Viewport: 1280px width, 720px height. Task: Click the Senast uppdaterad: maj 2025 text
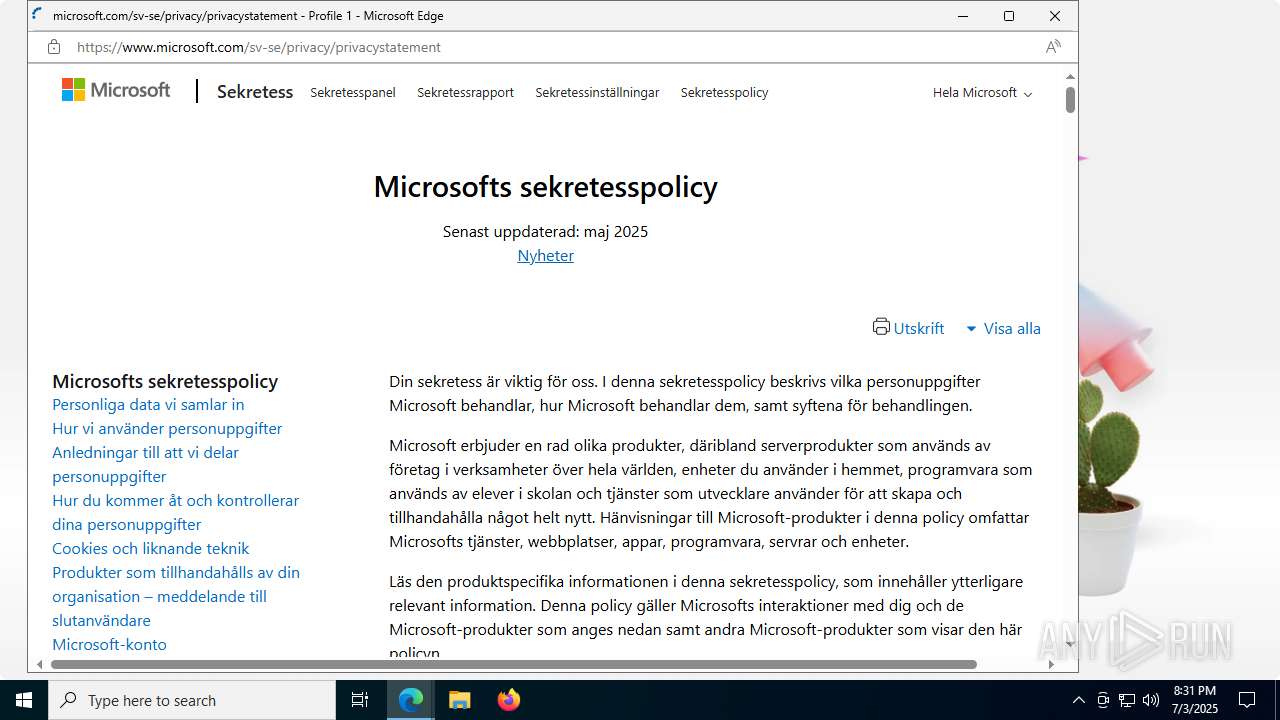pos(545,231)
